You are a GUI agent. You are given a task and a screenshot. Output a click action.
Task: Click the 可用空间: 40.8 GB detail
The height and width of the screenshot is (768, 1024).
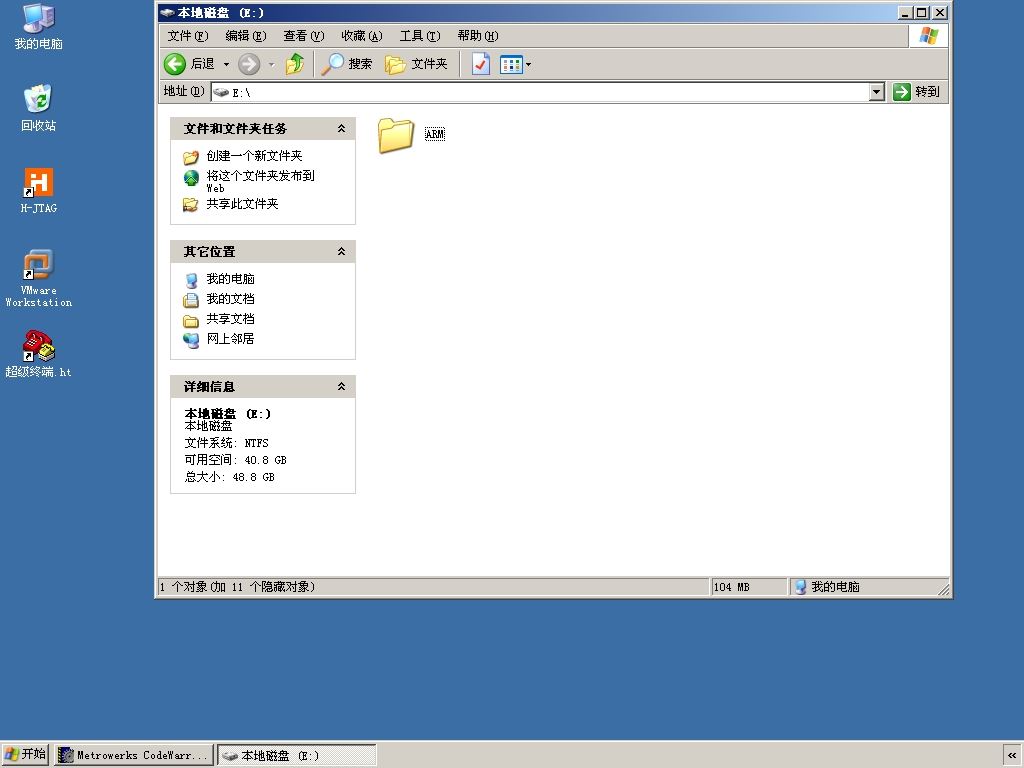click(235, 460)
